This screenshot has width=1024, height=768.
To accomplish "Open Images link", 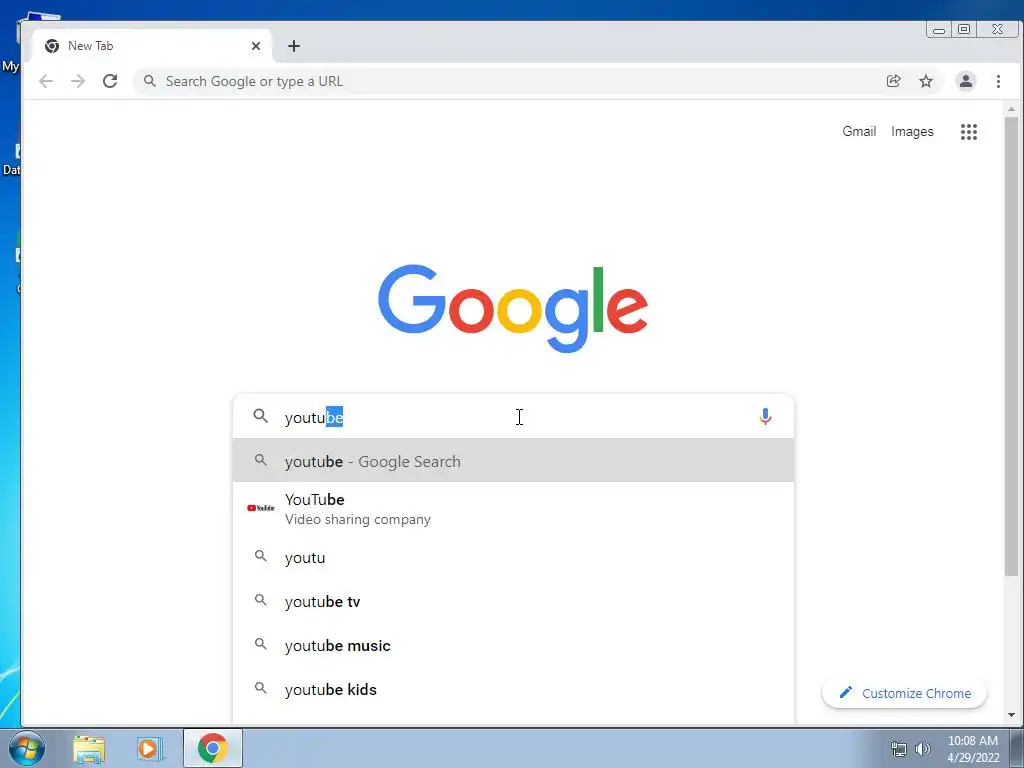I will click(x=912, y=131).
